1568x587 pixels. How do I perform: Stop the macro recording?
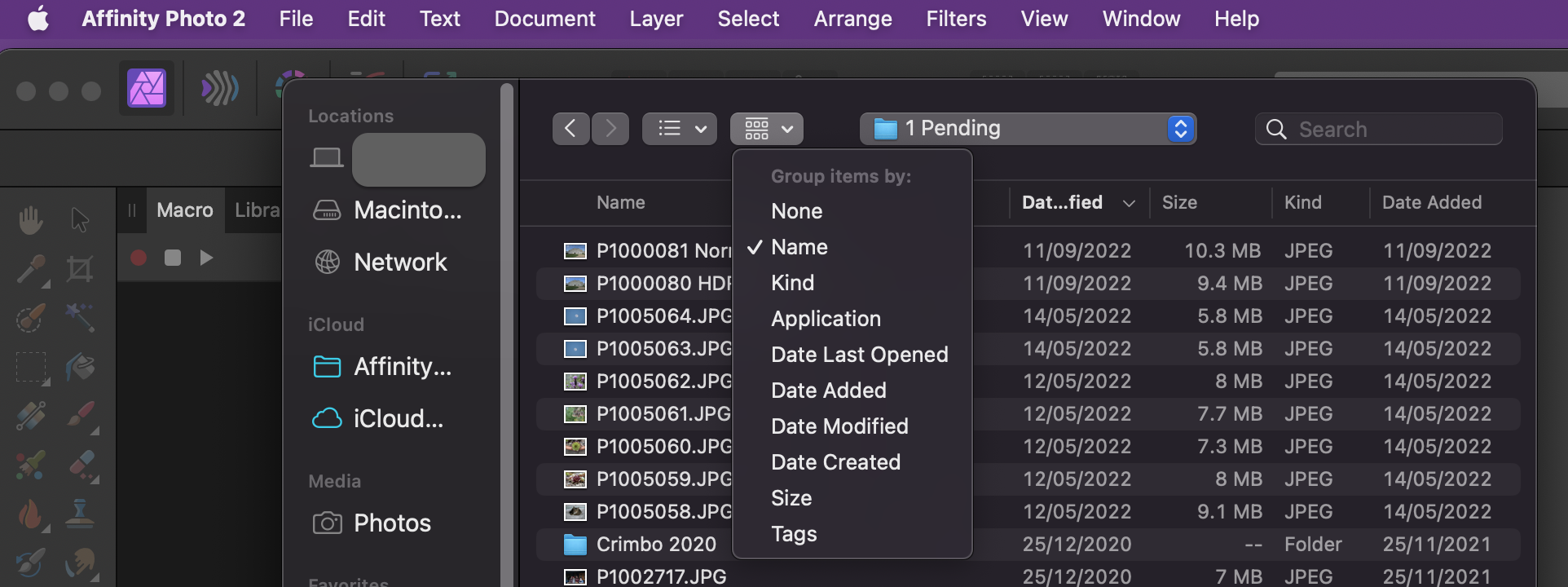click(173, 258)
